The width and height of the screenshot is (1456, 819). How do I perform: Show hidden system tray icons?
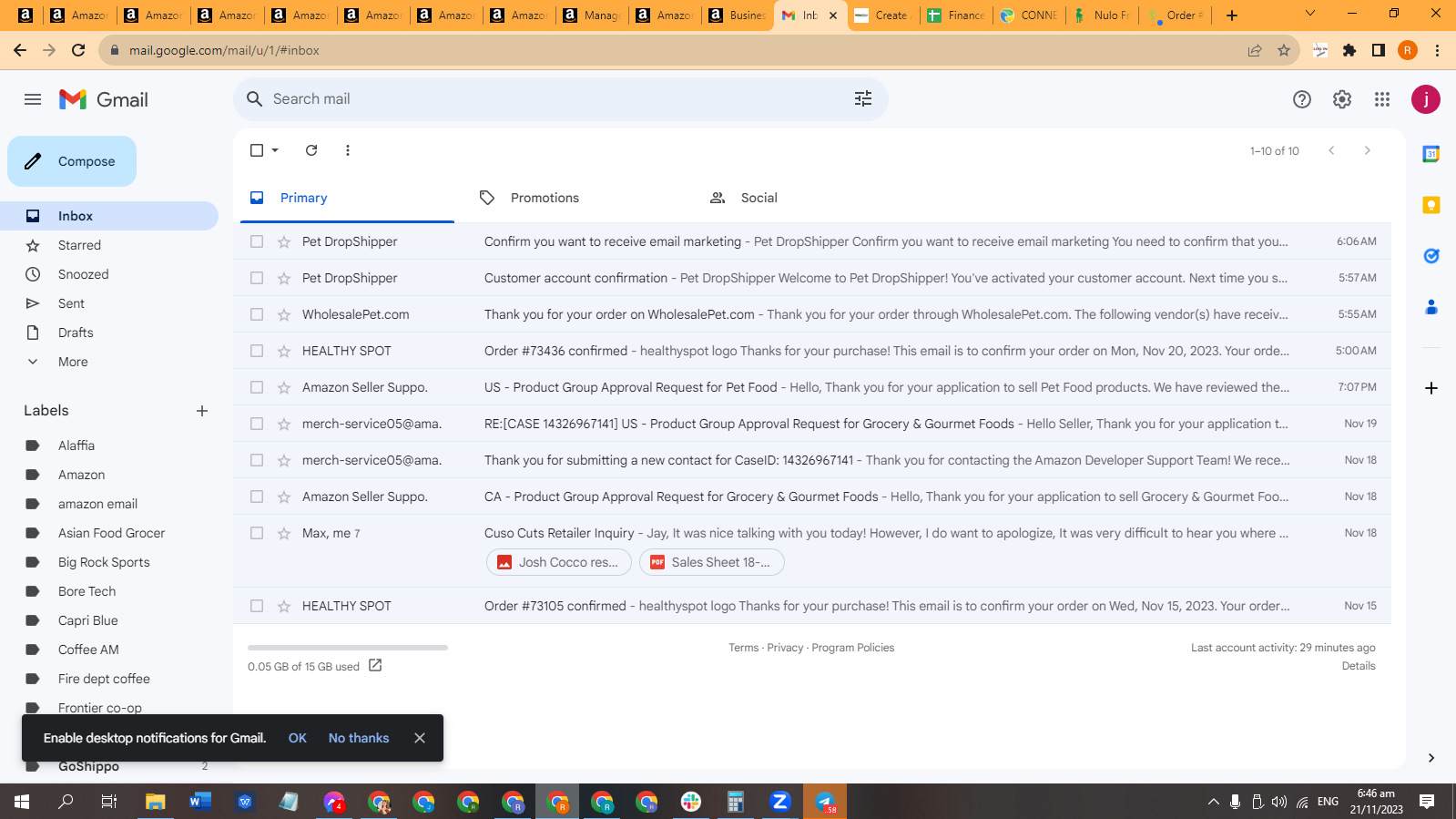[1213, 802]
